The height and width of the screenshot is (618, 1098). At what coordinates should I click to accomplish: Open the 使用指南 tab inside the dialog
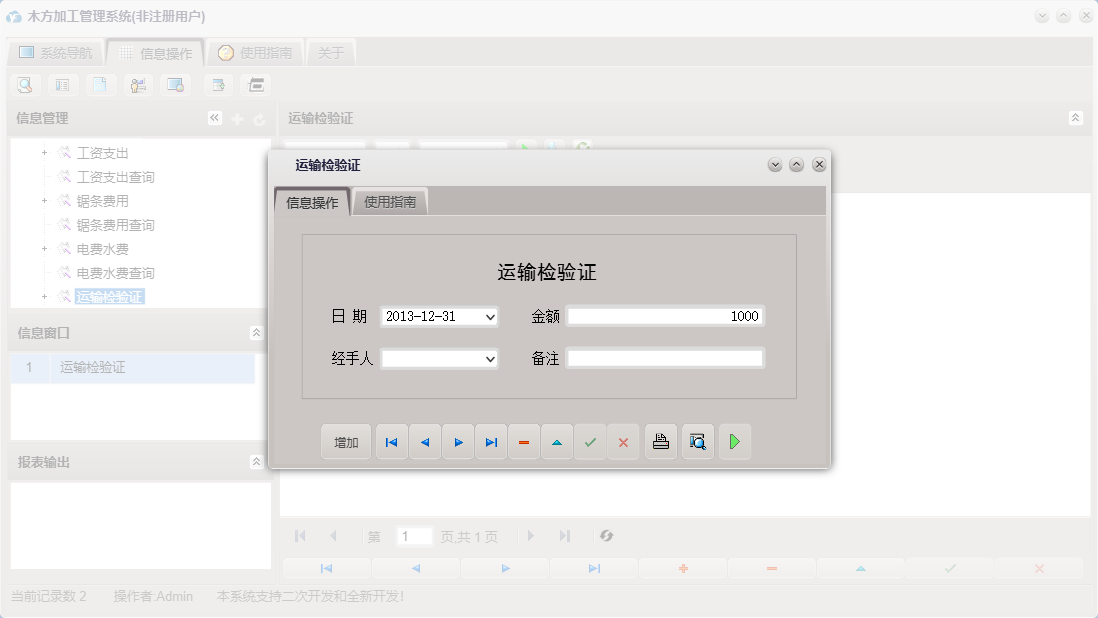(x=389, y=200)
